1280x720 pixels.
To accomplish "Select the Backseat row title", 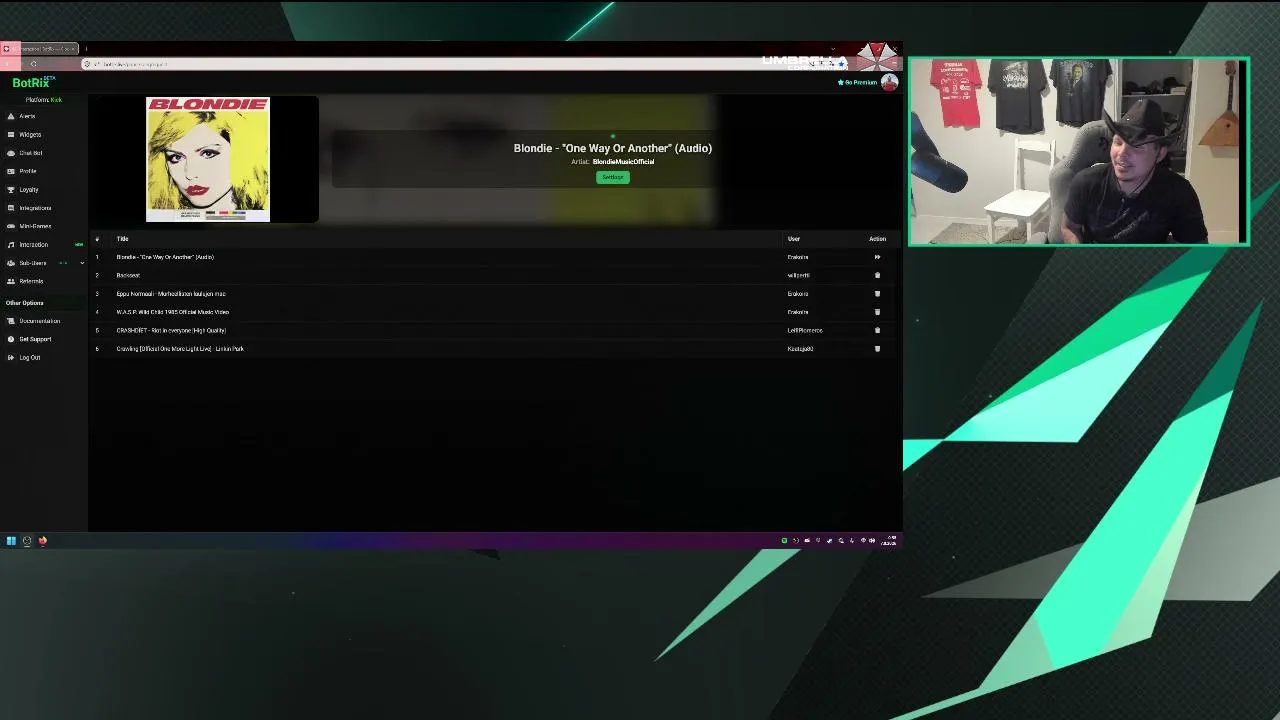I will pos(128,275).
